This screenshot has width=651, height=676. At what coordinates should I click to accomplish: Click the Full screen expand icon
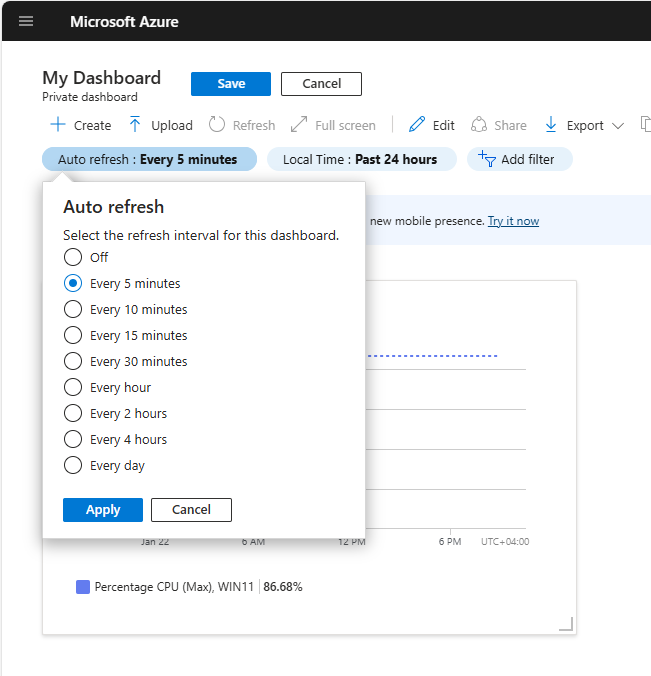click(x=299, y=125)
